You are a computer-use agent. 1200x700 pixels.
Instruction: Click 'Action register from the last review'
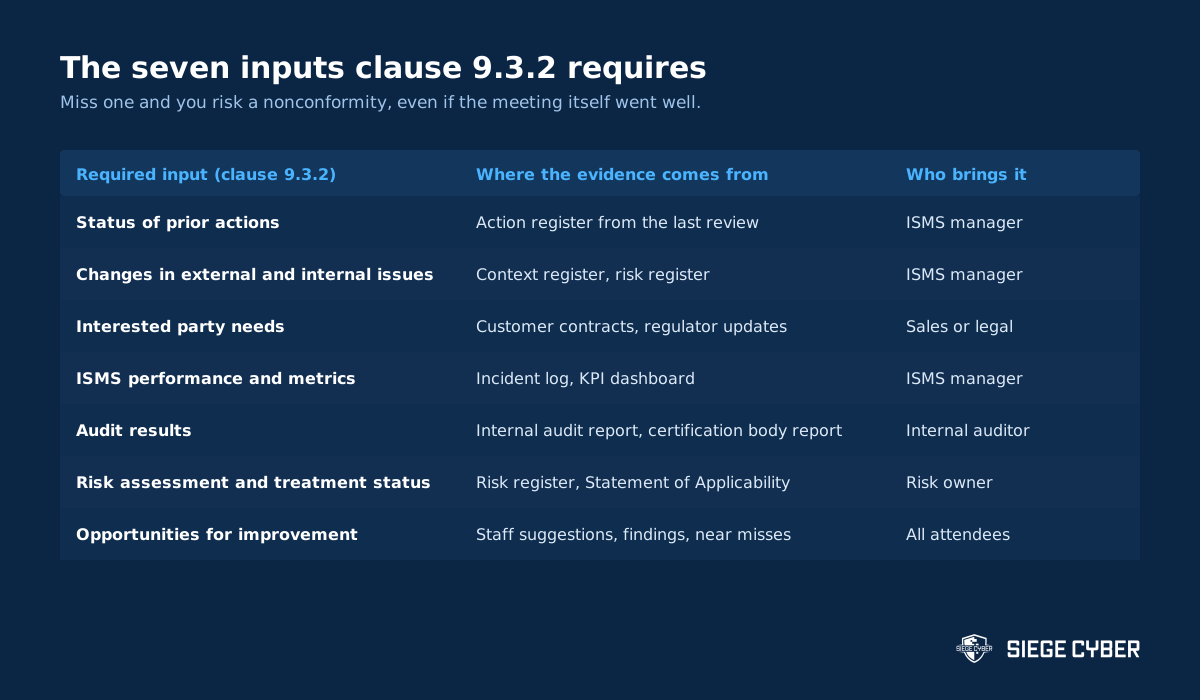617,222
